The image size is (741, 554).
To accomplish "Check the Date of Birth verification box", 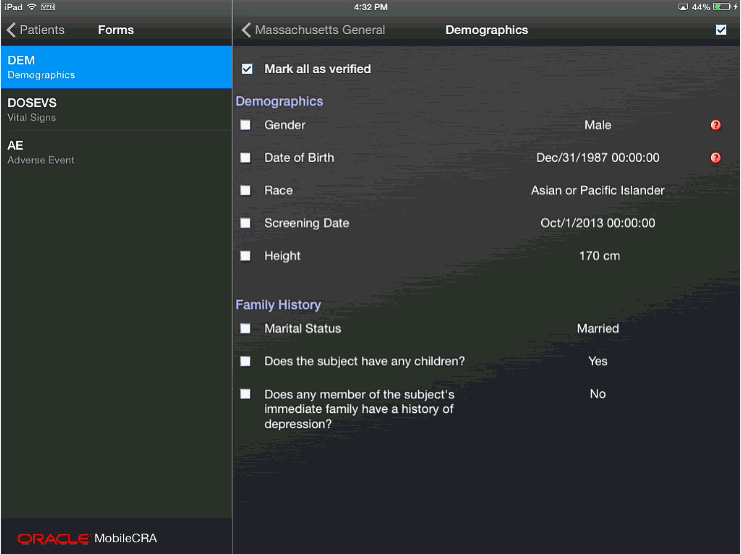I will (x=245, y=157).
